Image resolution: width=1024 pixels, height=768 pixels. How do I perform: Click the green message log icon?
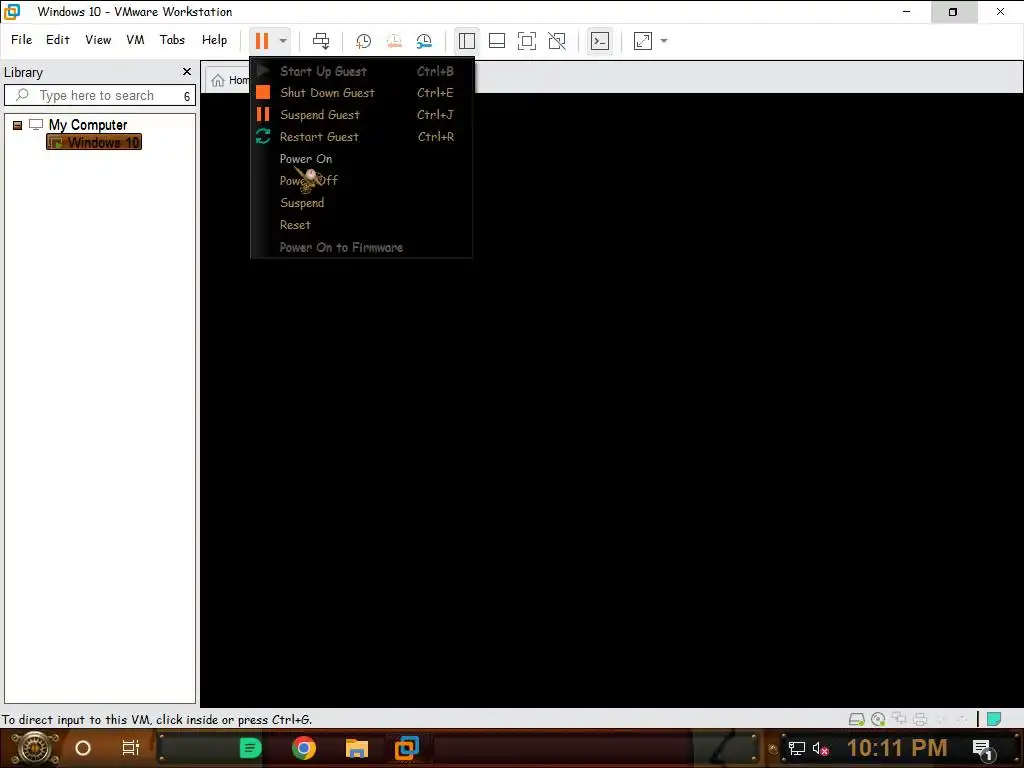994,719
